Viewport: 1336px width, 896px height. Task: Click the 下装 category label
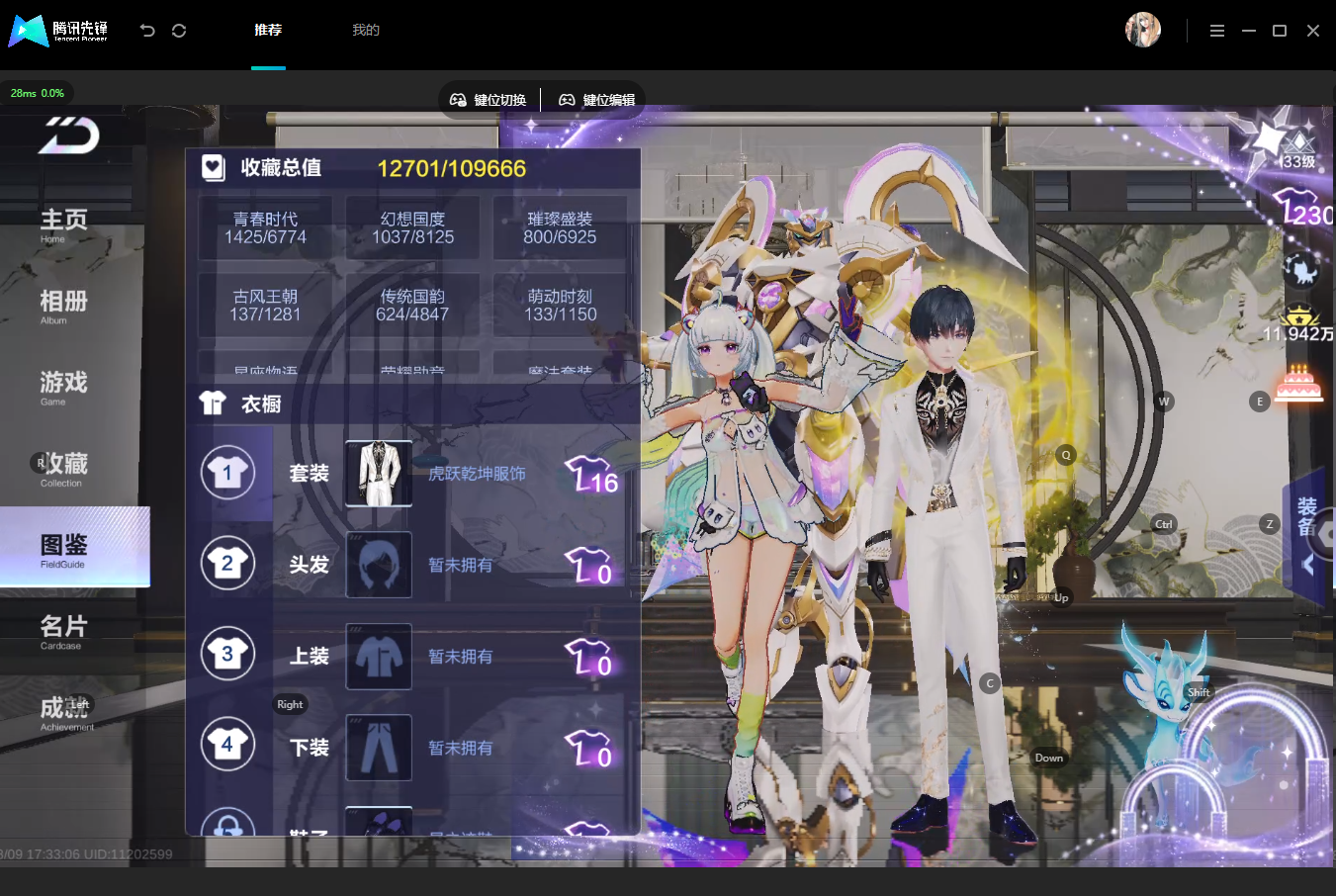pyautogui.click(x=309, y=748)
